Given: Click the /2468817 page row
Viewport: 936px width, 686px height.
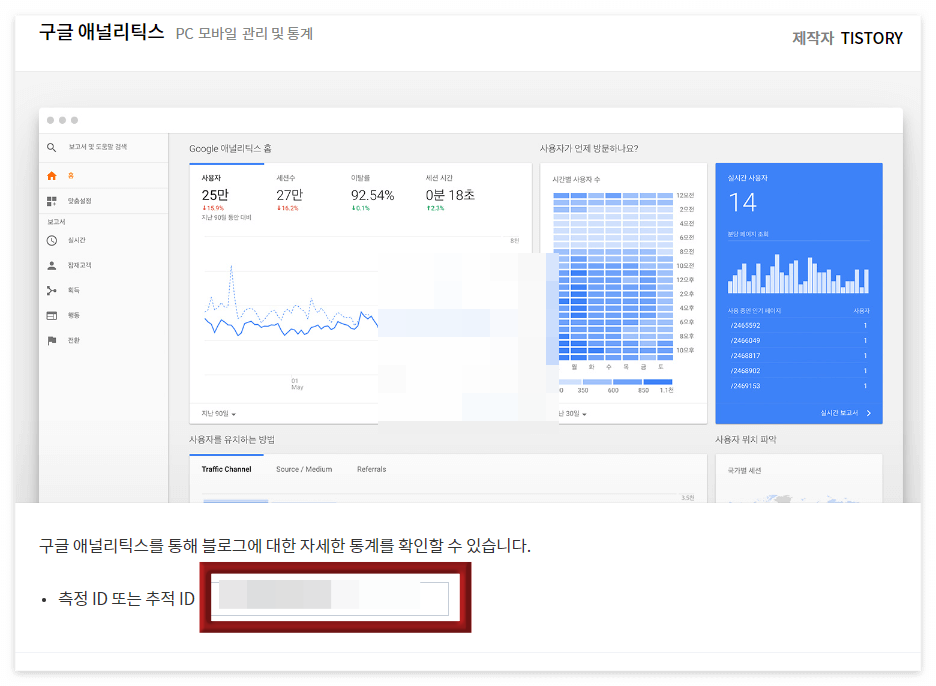Looking at the screenshot, I should pyautogui.click(x=798, y=355).
